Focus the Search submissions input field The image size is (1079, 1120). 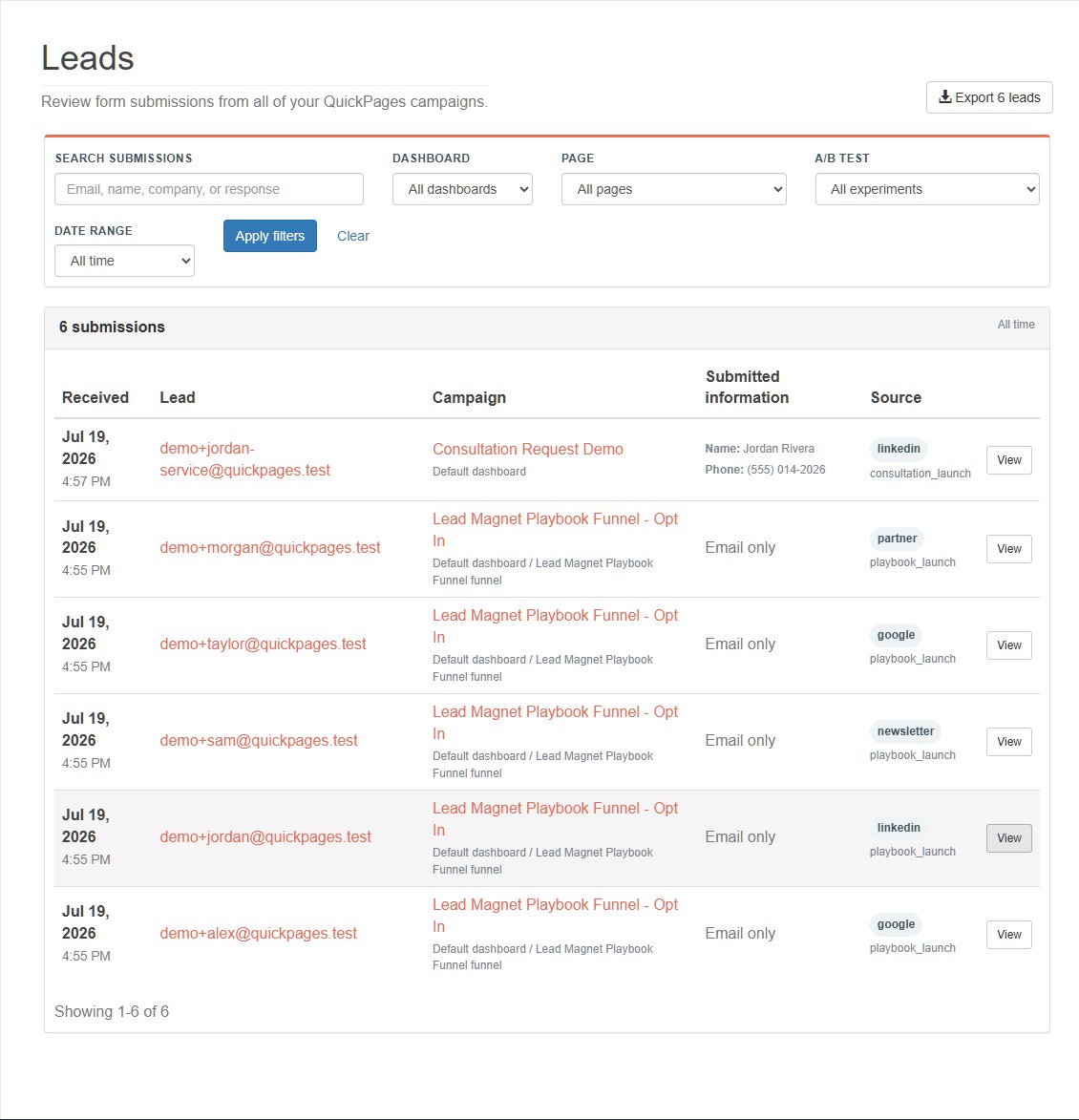208,189
